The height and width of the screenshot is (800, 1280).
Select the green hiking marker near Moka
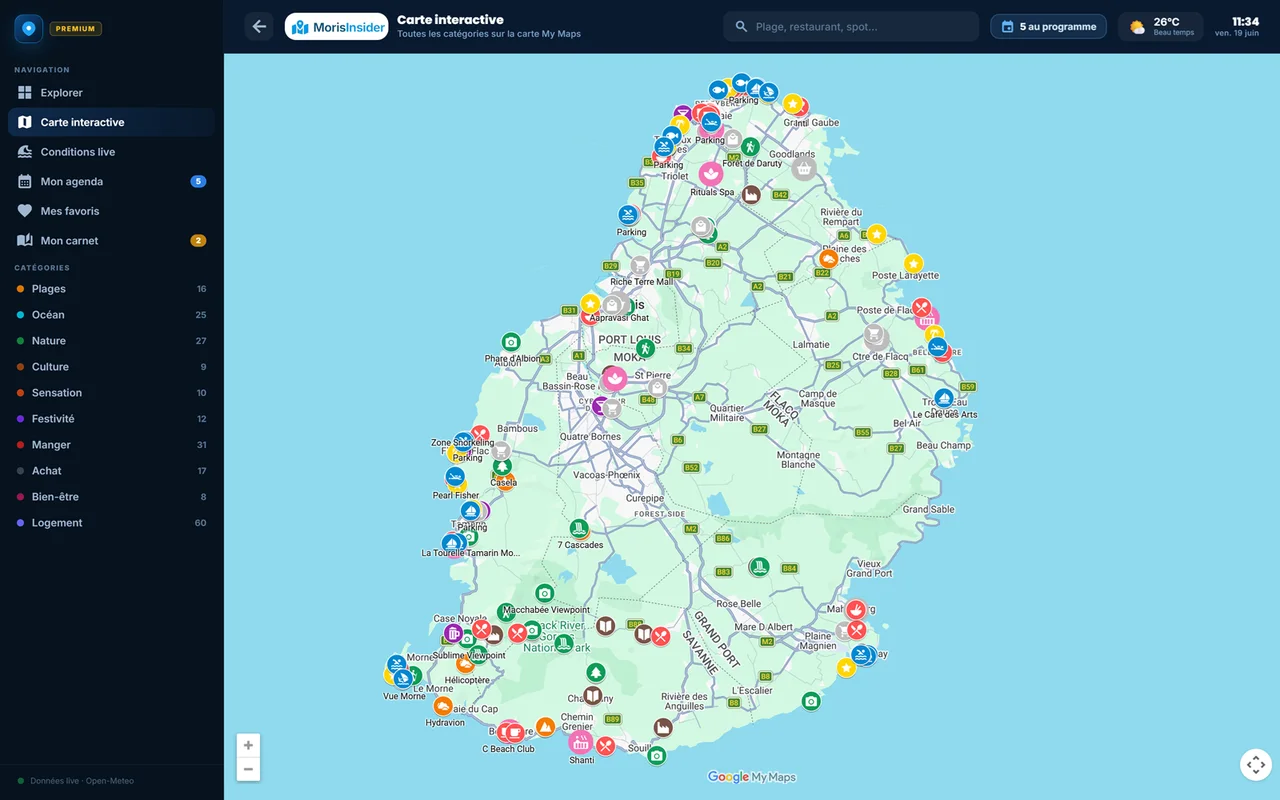(646, 348)
